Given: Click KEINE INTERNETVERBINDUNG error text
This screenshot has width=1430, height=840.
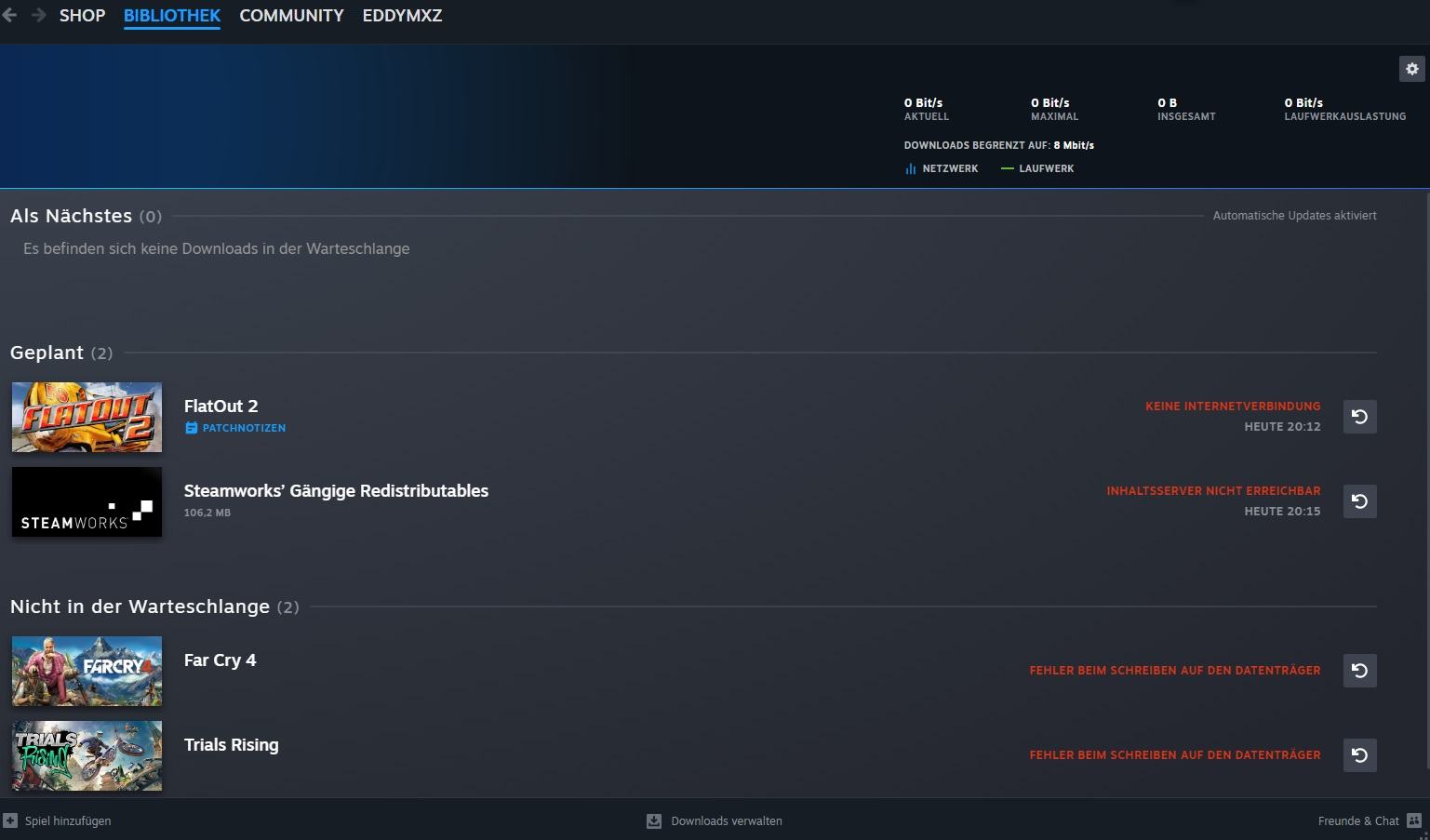Looking at the screenshot, I should pyautogui.click(x=1233, y=406).
